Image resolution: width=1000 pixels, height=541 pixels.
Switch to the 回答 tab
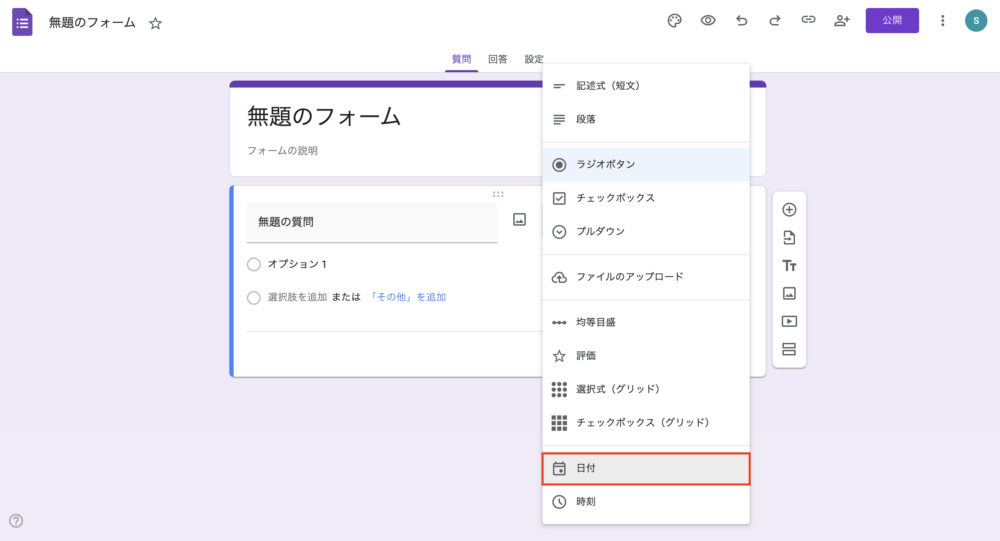pyautogui.click(x=497, y=59)
